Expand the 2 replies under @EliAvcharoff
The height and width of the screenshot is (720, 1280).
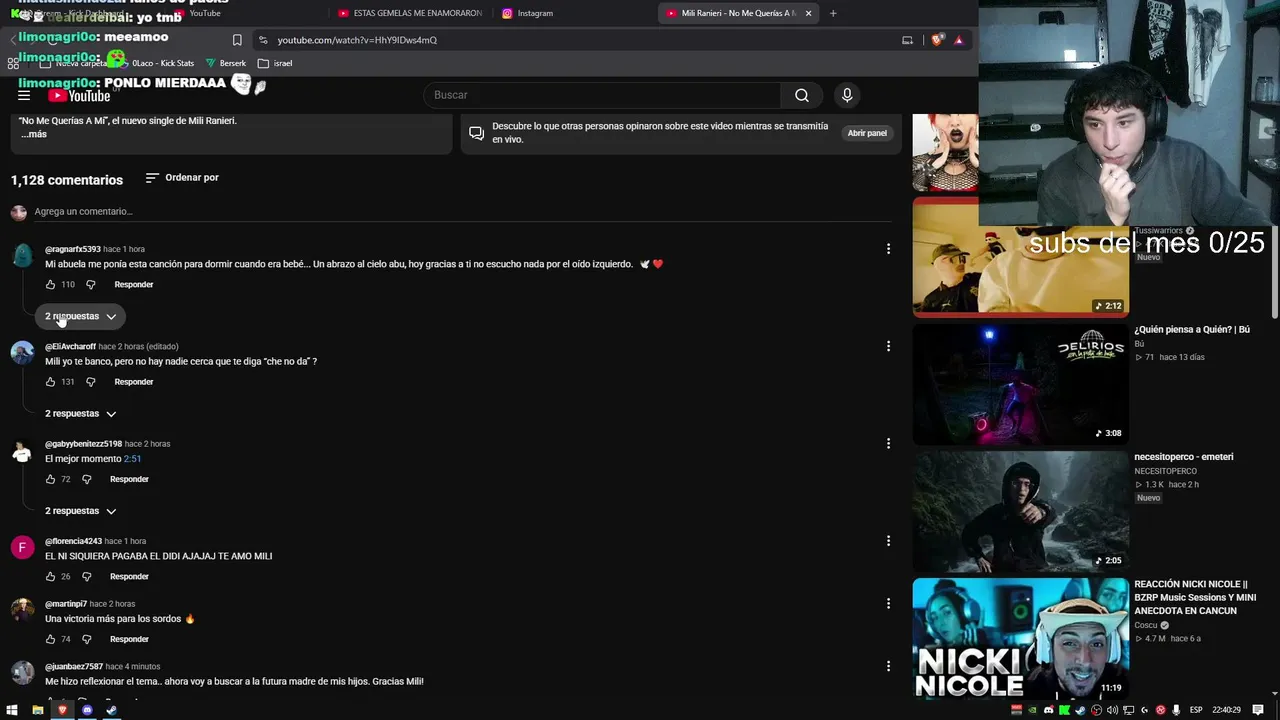click(x=80, y=414)
